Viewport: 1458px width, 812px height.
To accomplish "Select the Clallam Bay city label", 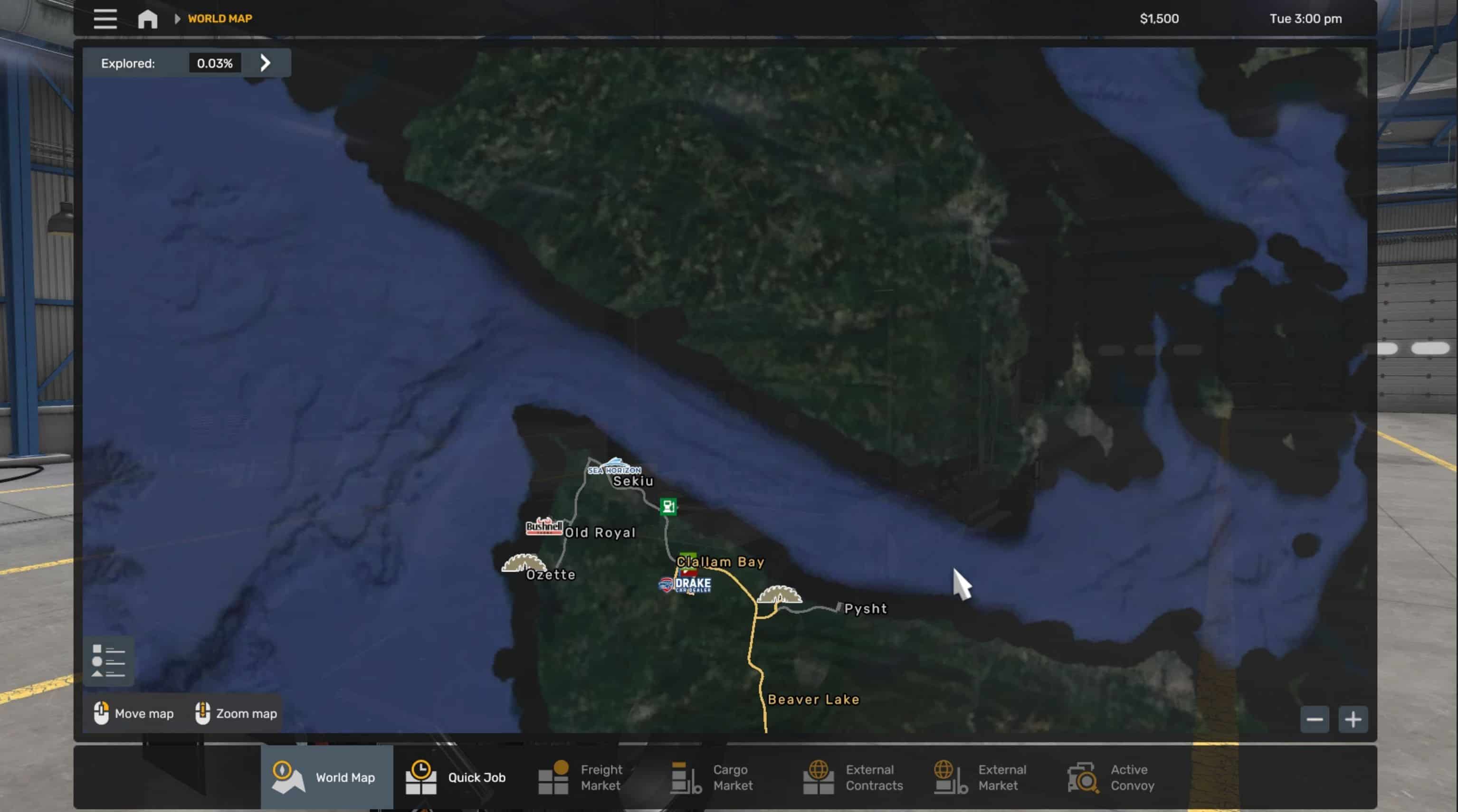I will point(720,562).
